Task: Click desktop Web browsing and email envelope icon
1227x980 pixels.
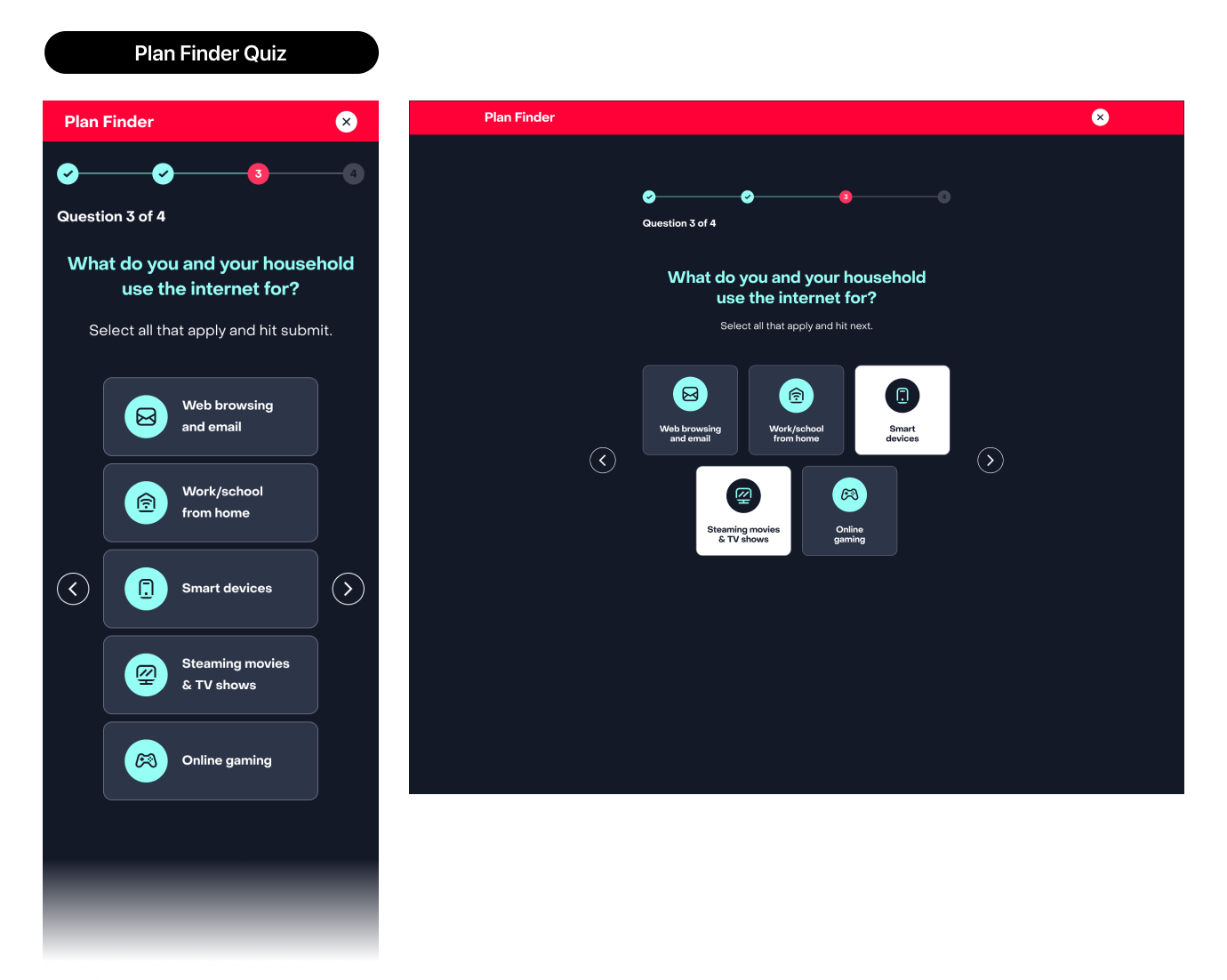Action: click(690, 394)
